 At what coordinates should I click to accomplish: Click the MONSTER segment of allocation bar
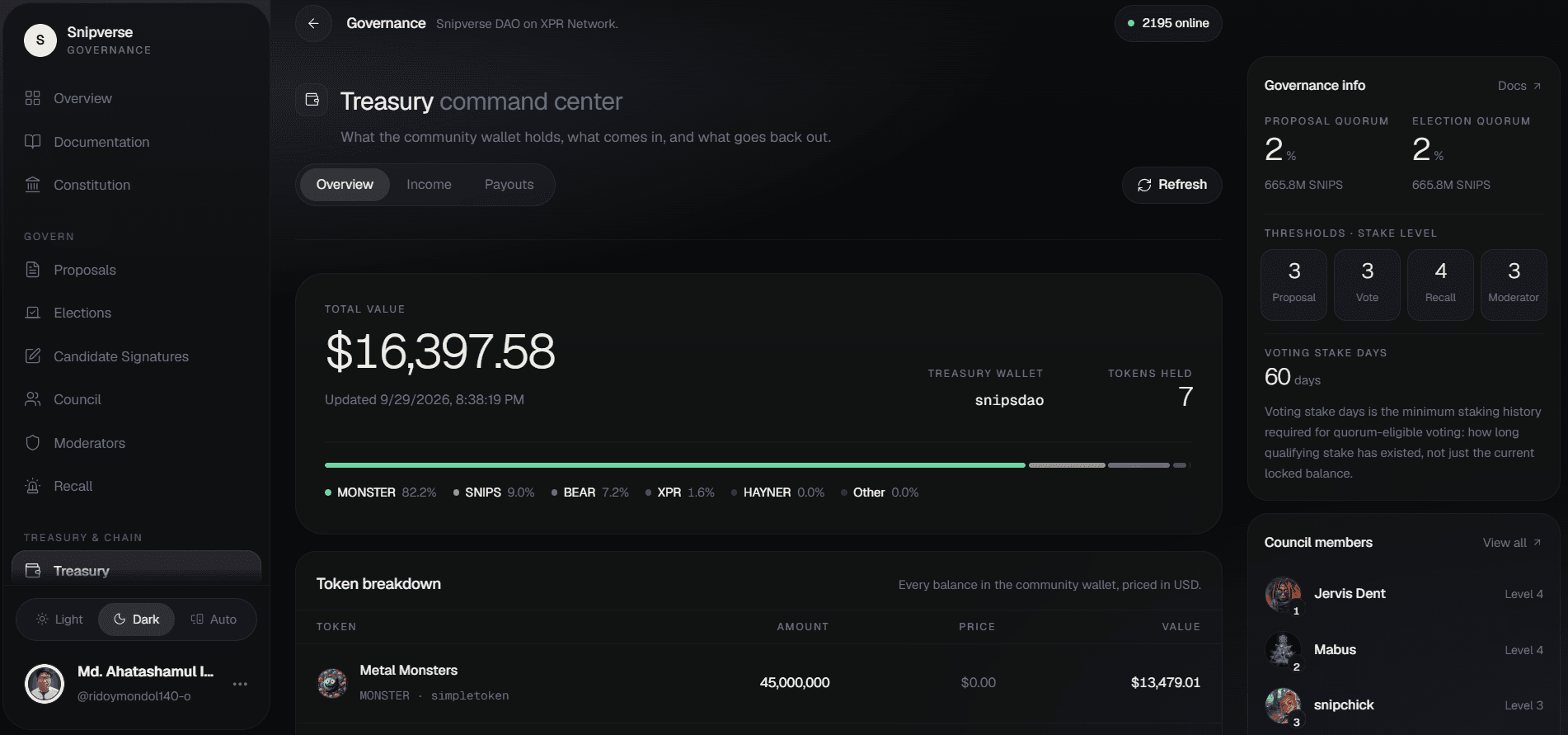click(x=674, y=465)
